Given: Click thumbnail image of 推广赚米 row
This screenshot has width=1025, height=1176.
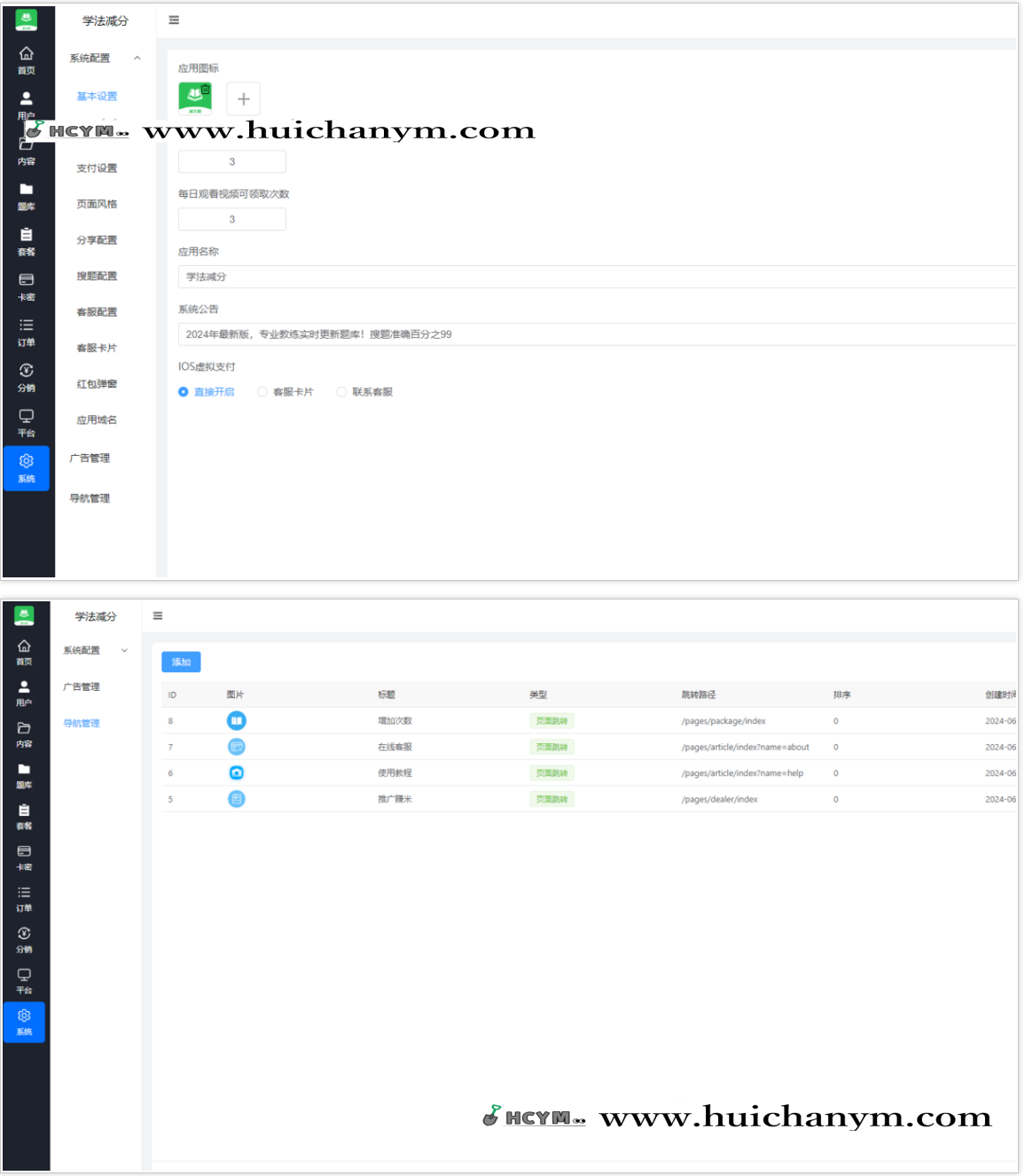Looking at the screenshot, I should 236,799.
